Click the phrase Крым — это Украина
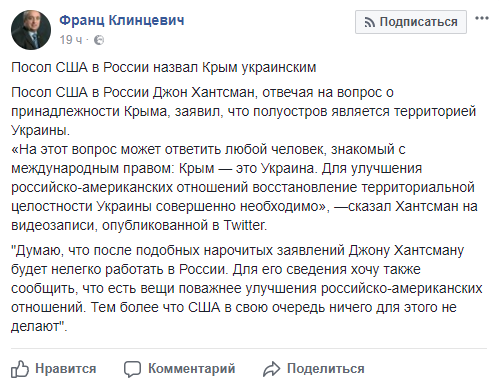Viewport: 499px width, 385px height. [247, 169]
